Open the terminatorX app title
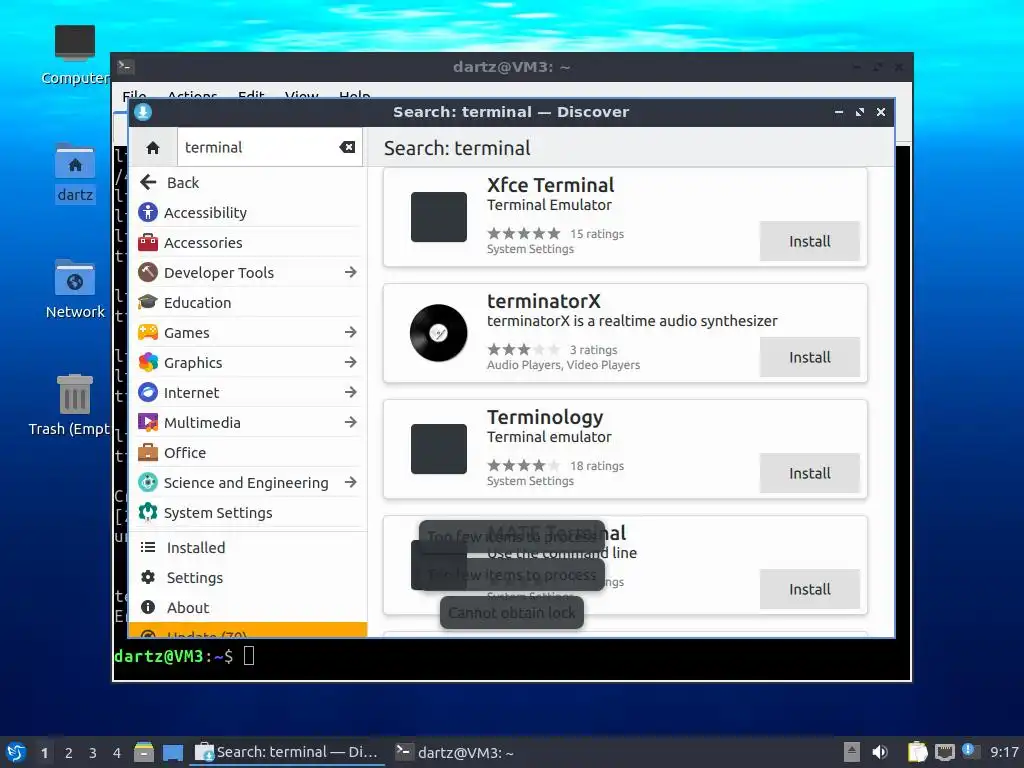Viewport: 1024px width, 768px height. point(543,301)
